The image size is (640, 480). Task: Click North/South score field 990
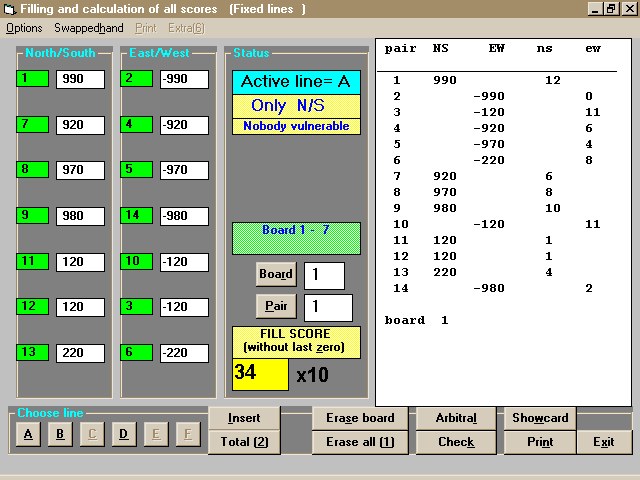pyautogui.click(x=80, y=79)
